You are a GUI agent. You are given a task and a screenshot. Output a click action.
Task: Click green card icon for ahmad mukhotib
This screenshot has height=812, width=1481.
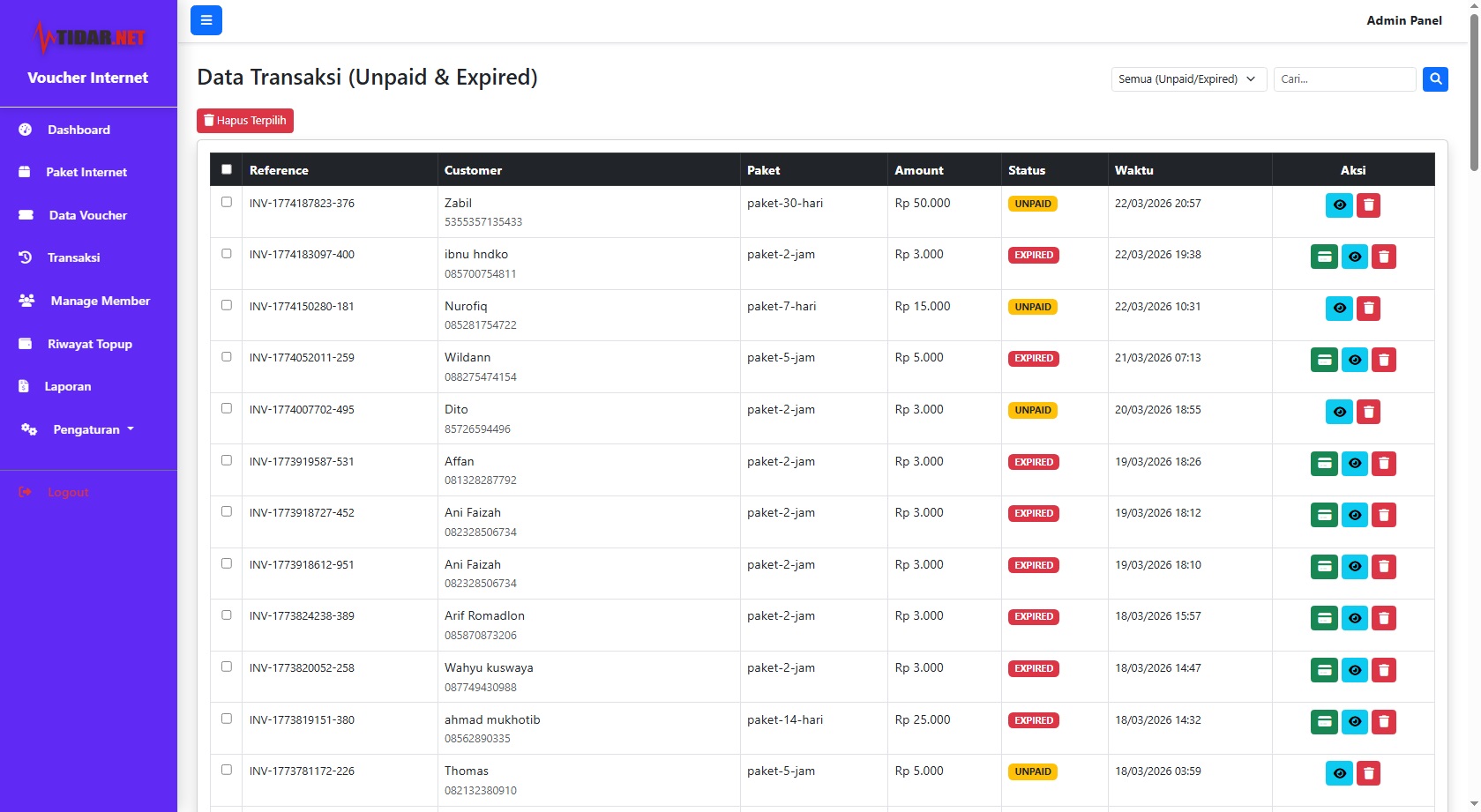tap(1324, 721)
